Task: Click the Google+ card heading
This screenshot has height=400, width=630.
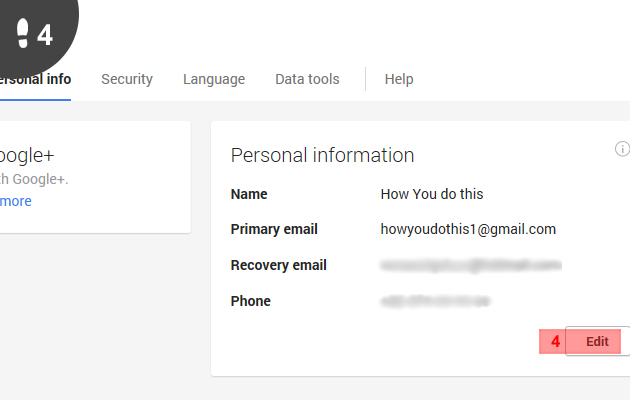Action: coord(27,155)
